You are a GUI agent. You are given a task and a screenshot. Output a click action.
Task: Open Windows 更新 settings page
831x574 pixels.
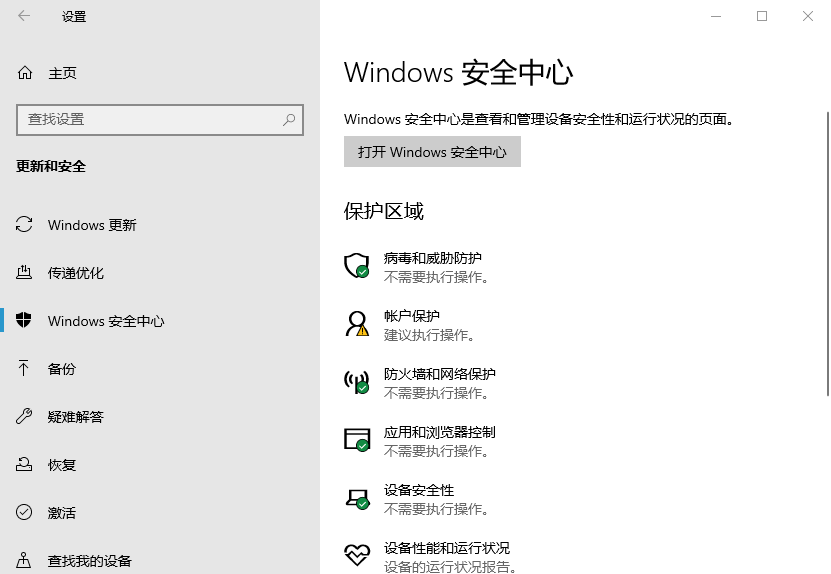click(160, 225)
